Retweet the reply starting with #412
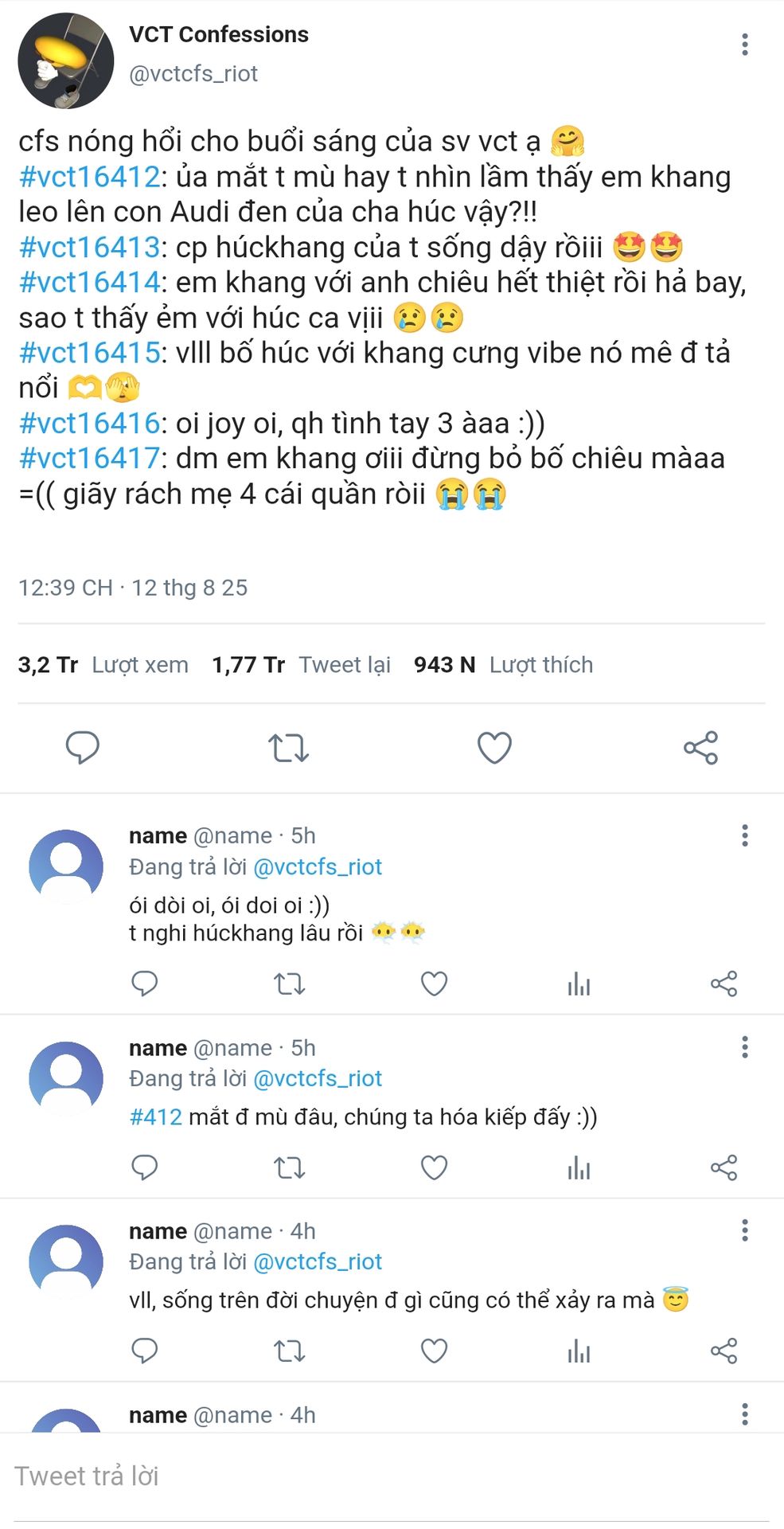 (x=289, y=1167)
